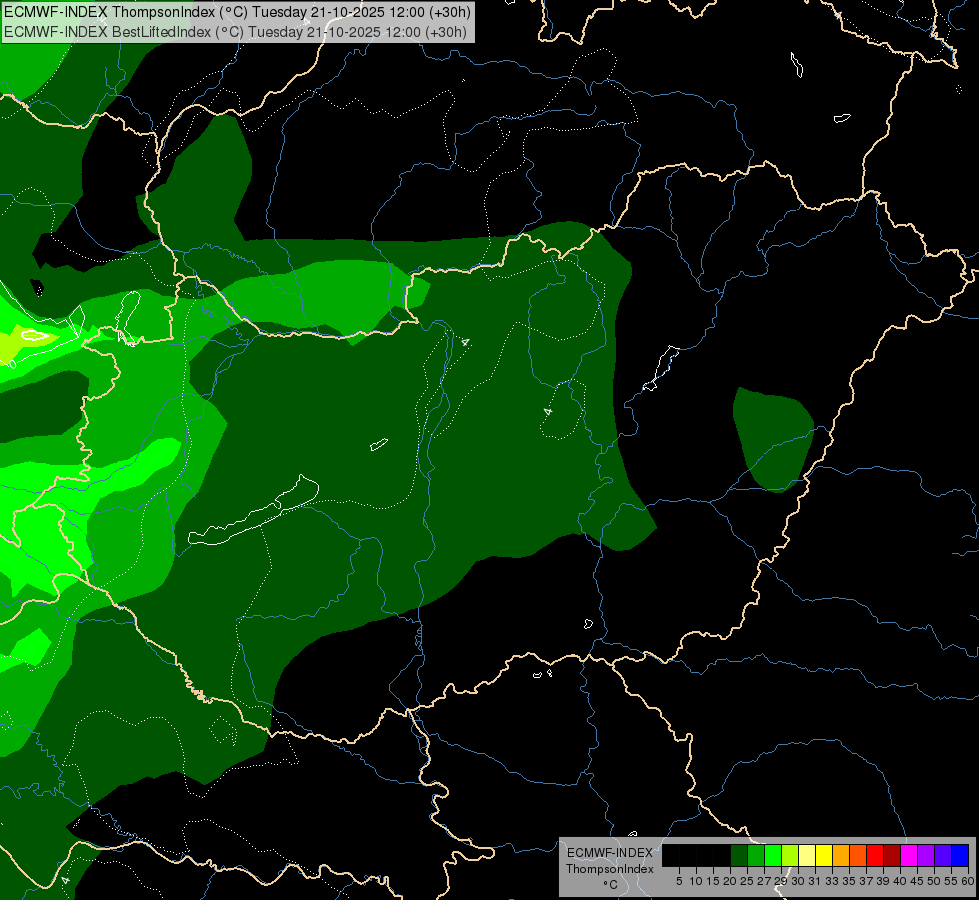Click the '°C' unit label in legend
The width and height of the screenshot is (979, 900).
610,884
